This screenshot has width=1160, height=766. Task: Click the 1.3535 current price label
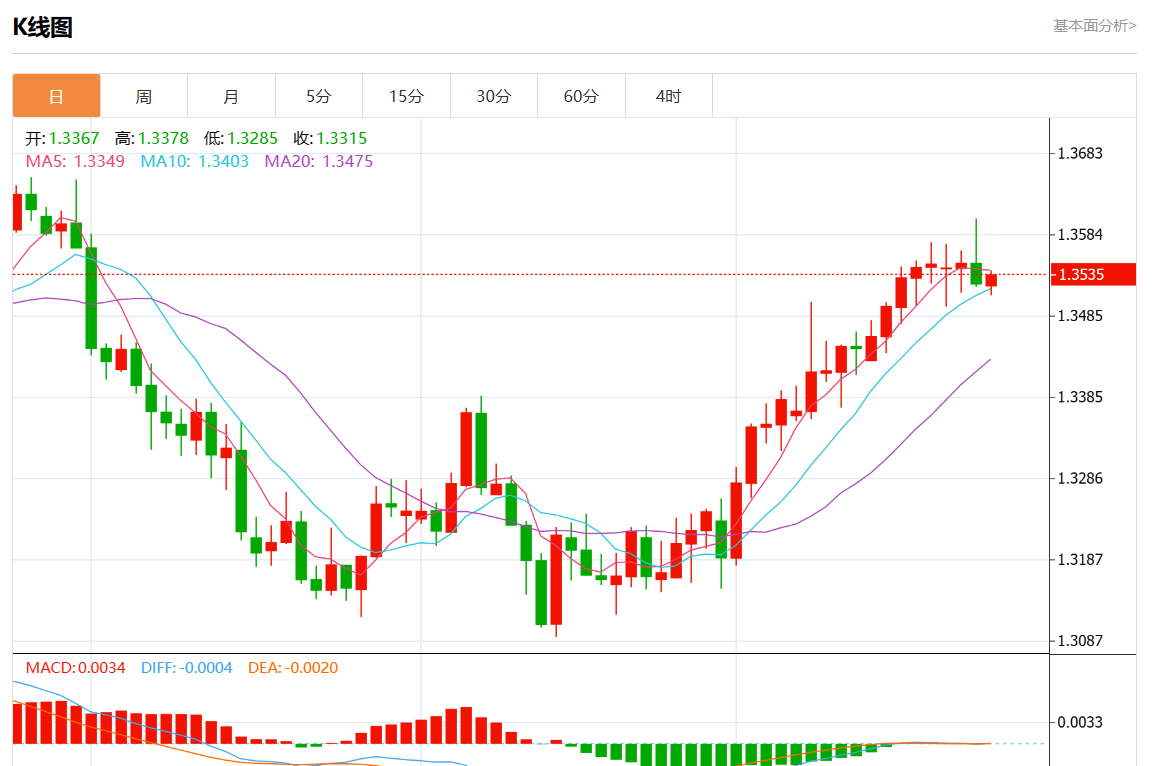(1093, 275)
